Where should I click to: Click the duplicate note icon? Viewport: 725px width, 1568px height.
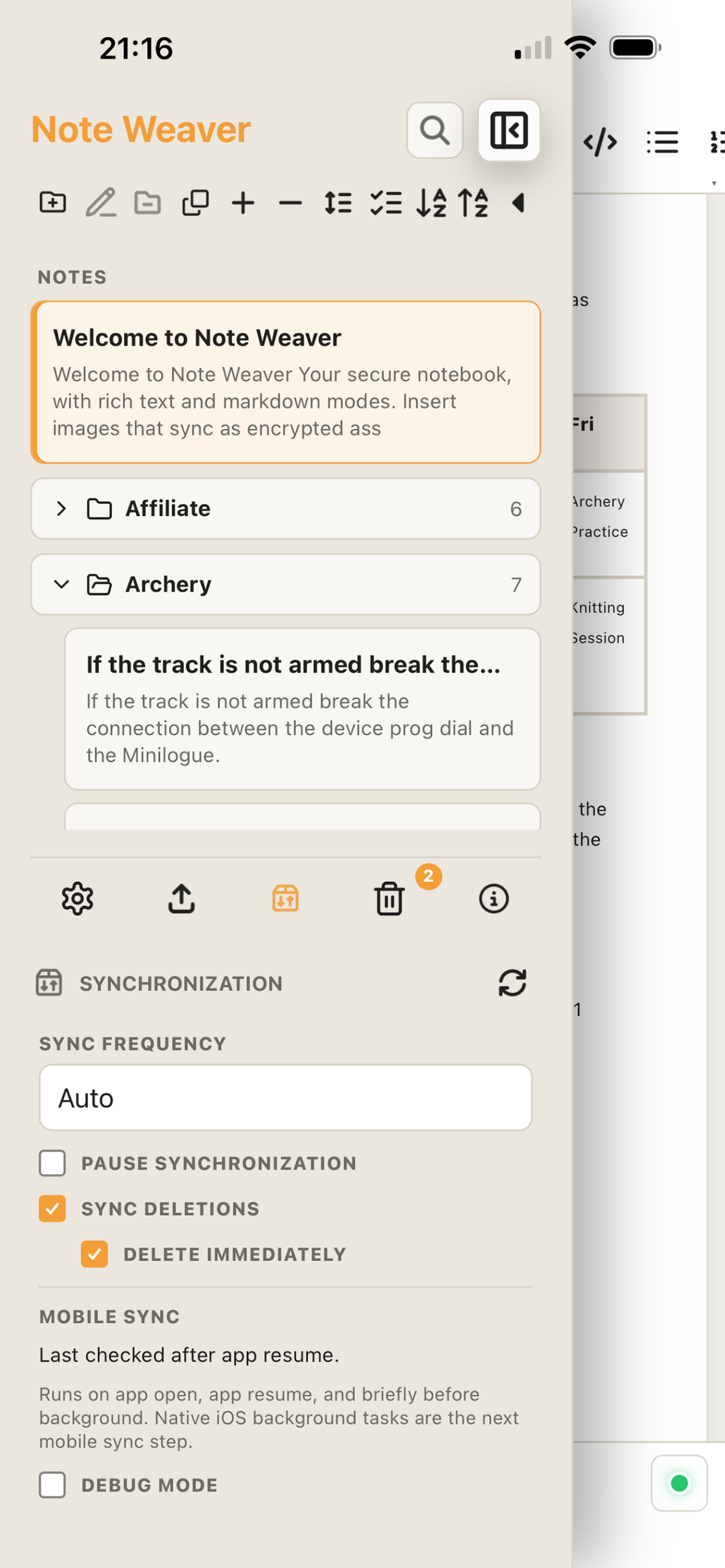(195, 203)
